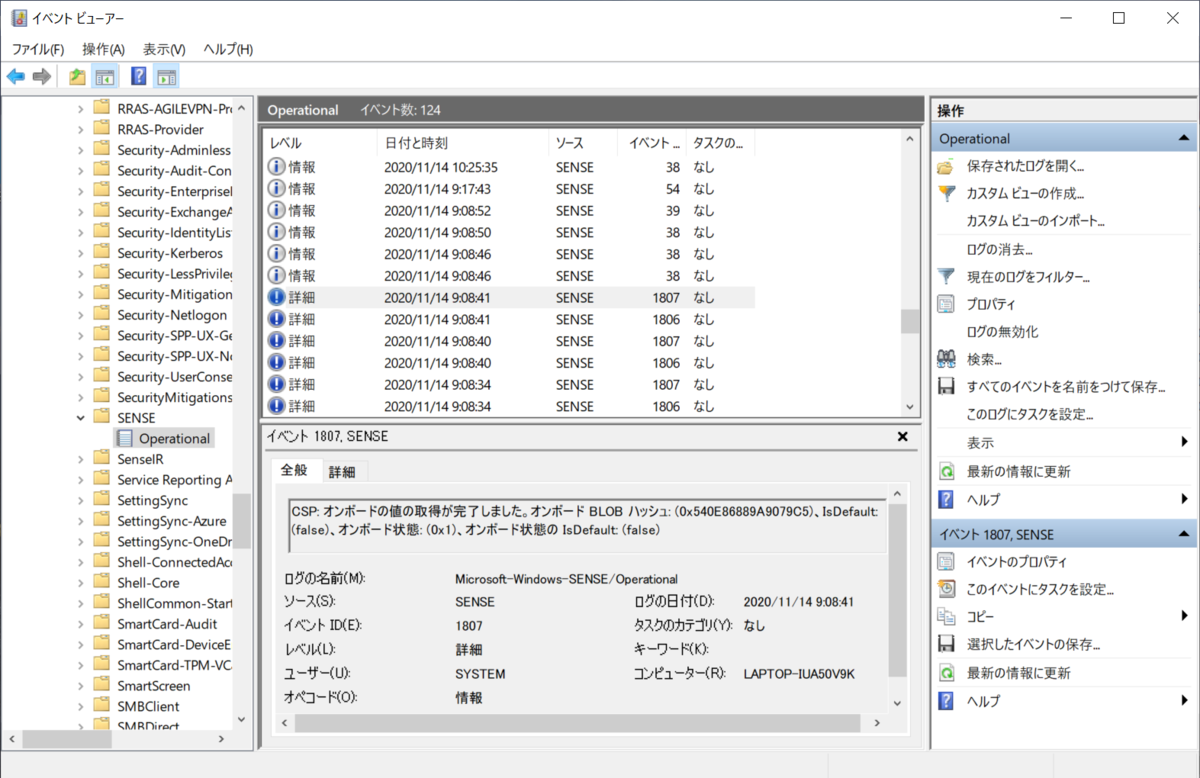Click ログの消去... action
The height and width of the screenshot is (778, 1200).
point(999,249)
